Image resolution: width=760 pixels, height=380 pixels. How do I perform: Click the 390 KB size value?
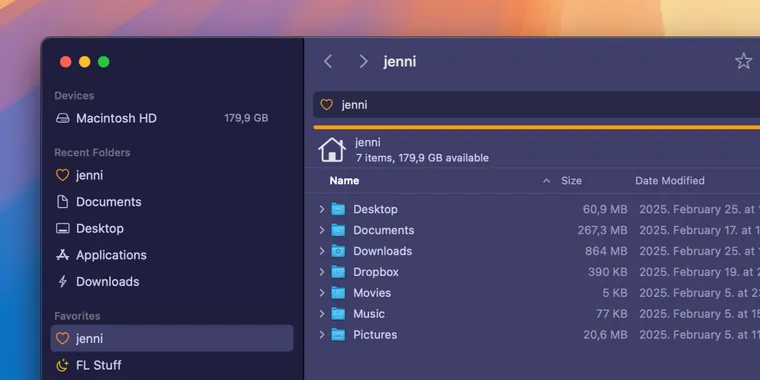608,272
